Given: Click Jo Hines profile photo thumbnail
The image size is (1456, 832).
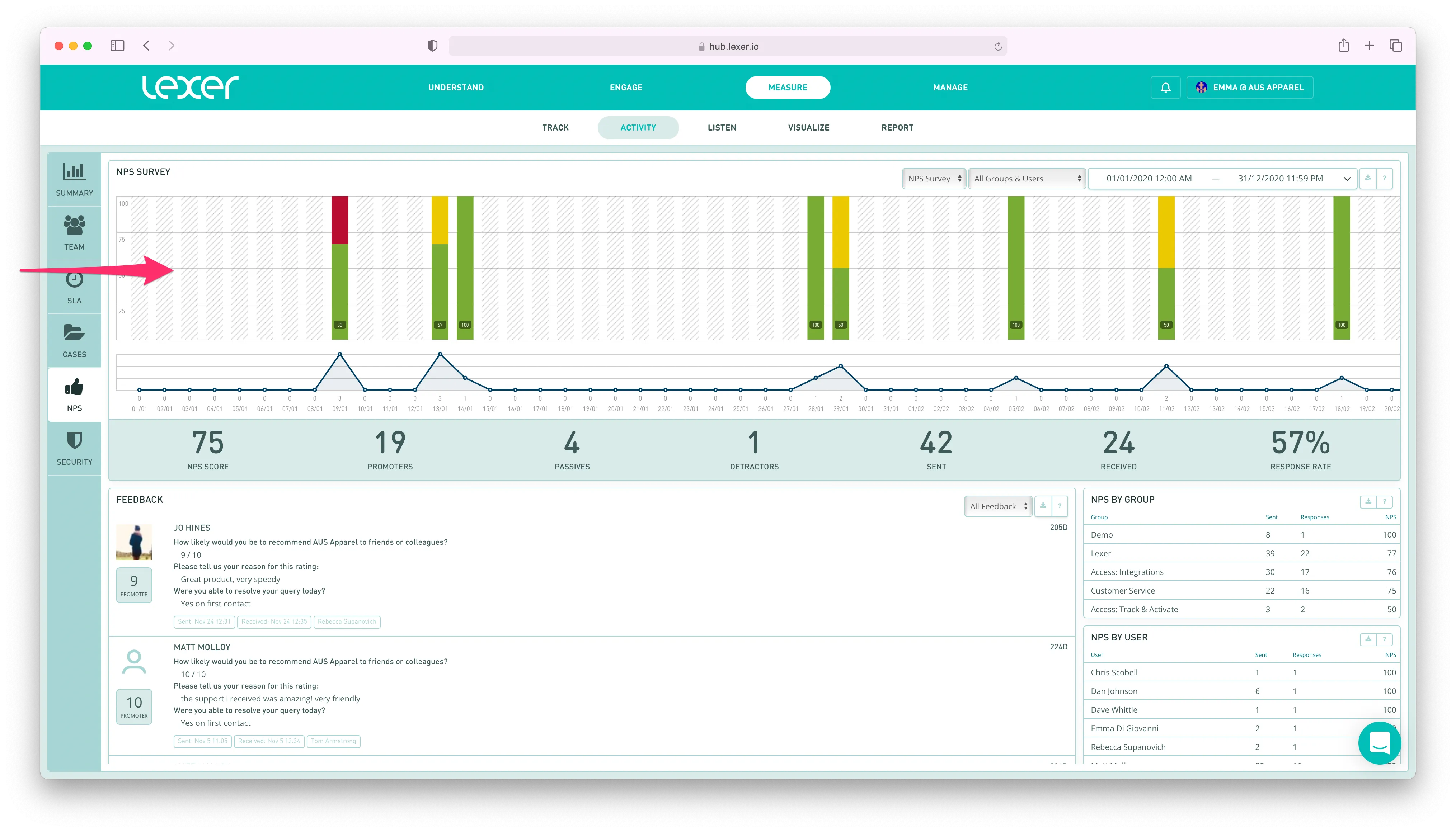Looking at the screenshot, I should [x=134, y=542].
